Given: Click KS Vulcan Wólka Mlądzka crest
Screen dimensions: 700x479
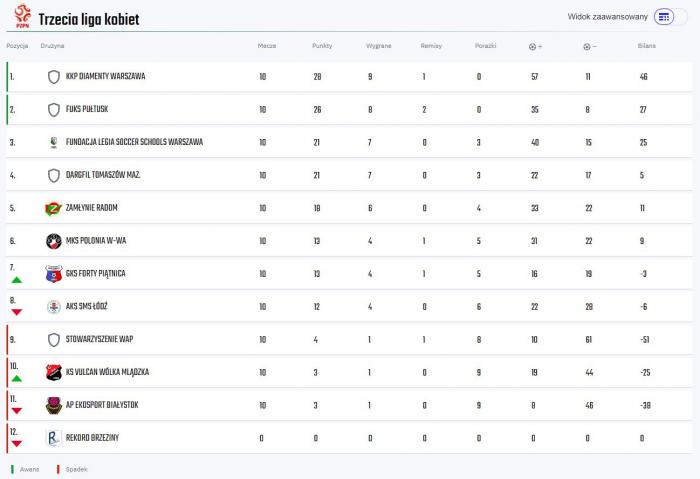Looking at the screenshot, I should click(x=54, y=372).
